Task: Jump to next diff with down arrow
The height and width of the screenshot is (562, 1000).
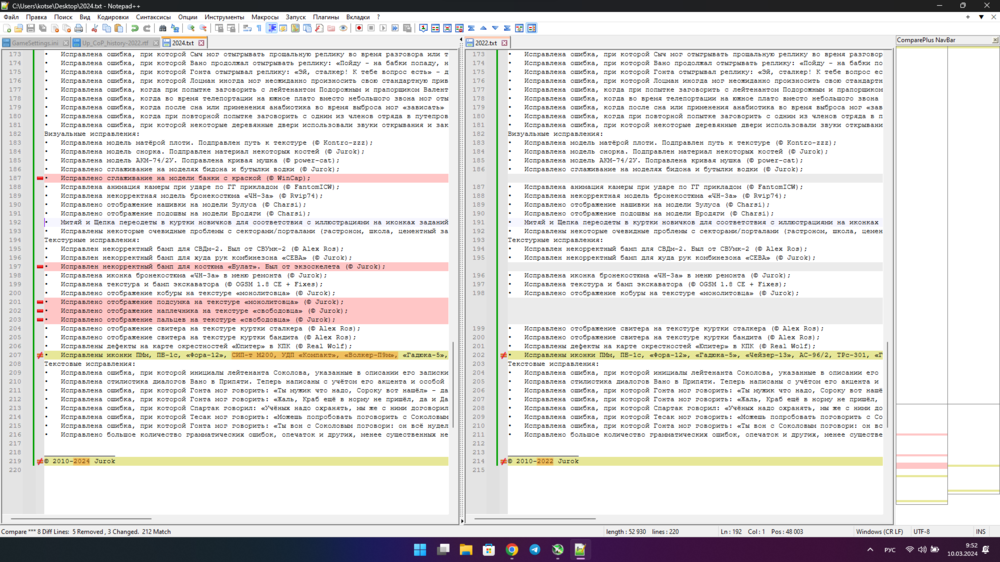Action: [496, 28]
